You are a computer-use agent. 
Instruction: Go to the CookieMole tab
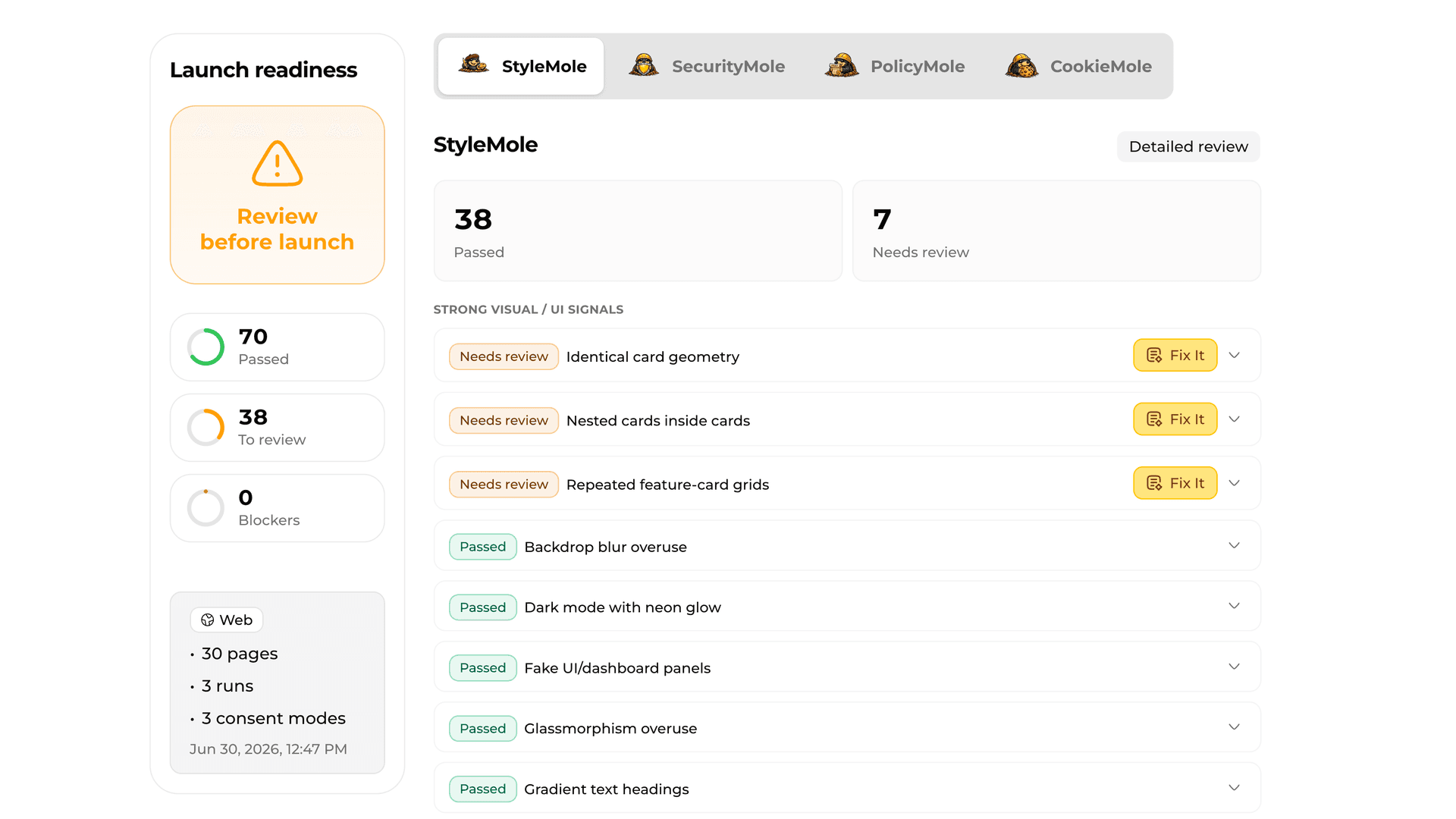[x=1078, y=66]
